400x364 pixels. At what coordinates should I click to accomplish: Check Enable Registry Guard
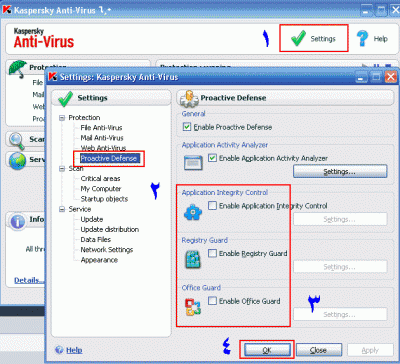212,253
